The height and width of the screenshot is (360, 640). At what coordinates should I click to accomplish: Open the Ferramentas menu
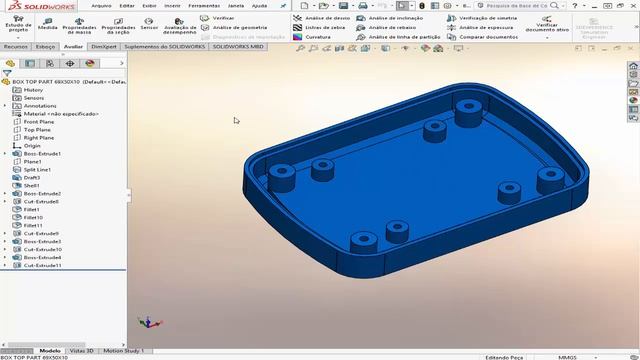[x=204, y=6]
